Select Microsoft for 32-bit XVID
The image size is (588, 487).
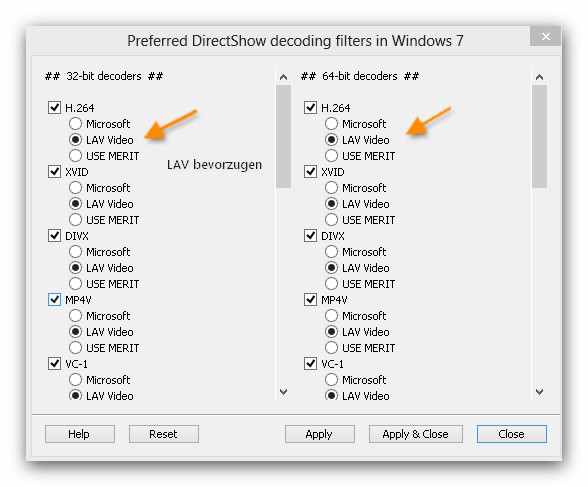click(x=75, y=187)
